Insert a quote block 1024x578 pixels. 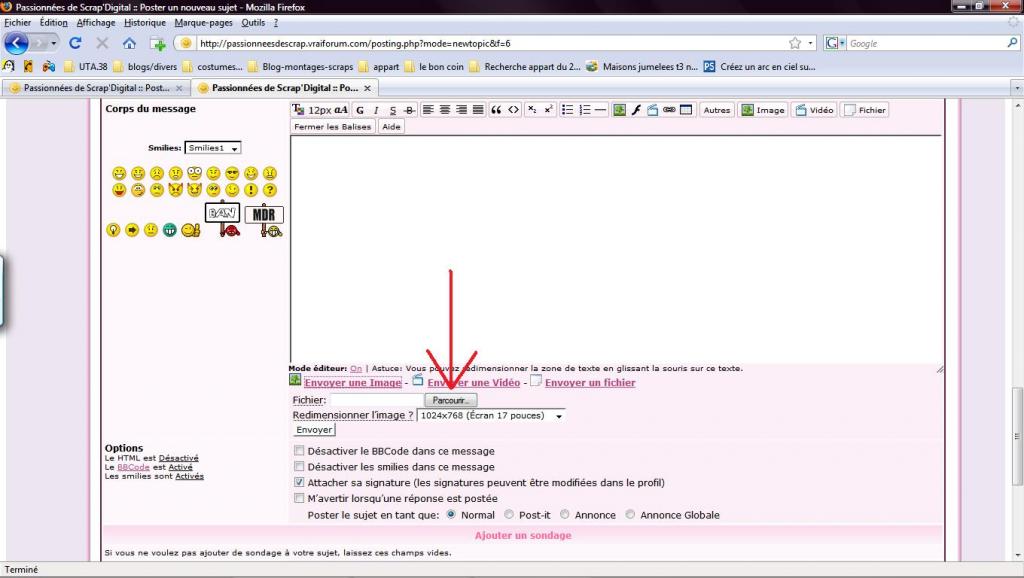click(496, 110)
